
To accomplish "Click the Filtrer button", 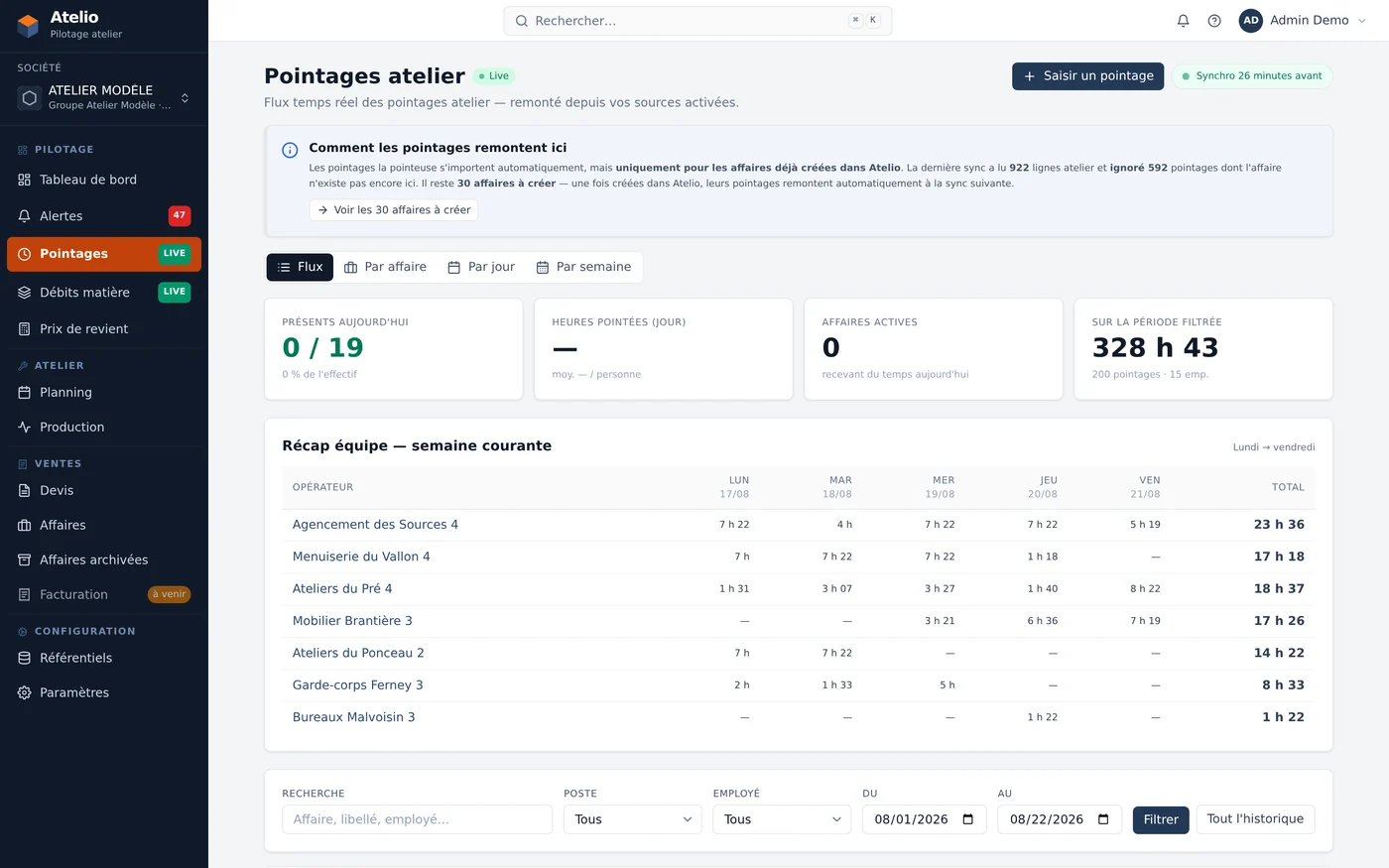I will click(x=1161, y=819).
